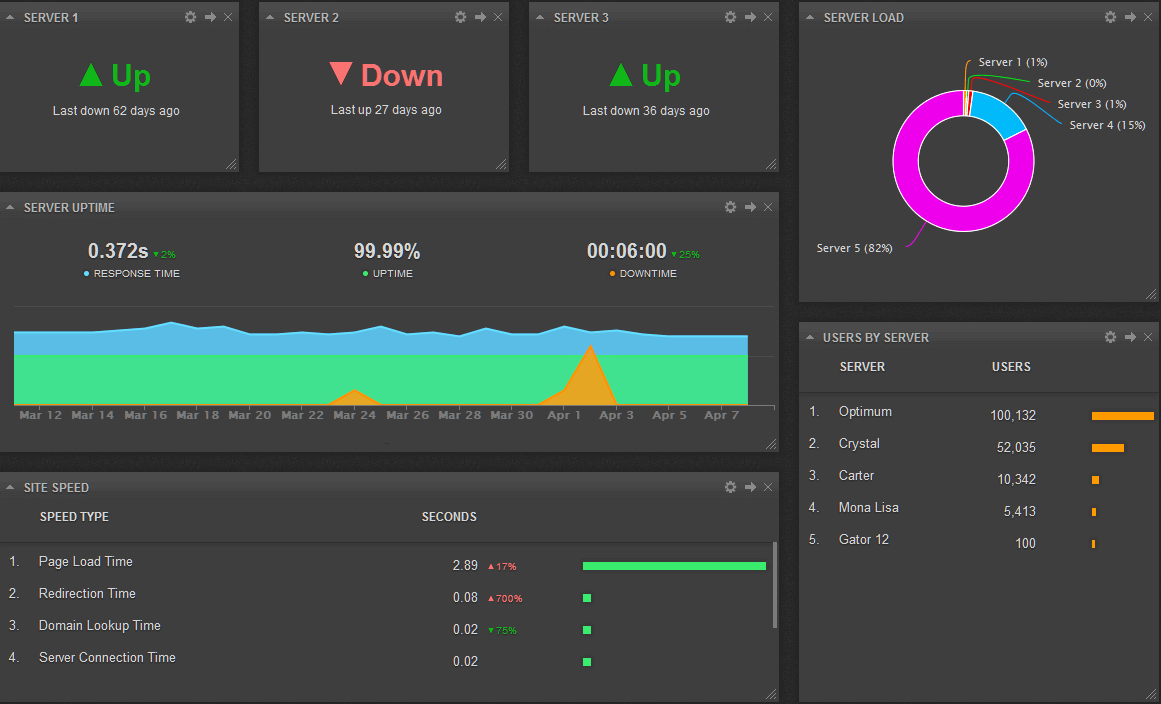Screen dimensions: 1161x704
Task: Open settings for the Server Uptime panel
Action: [730, 207]
